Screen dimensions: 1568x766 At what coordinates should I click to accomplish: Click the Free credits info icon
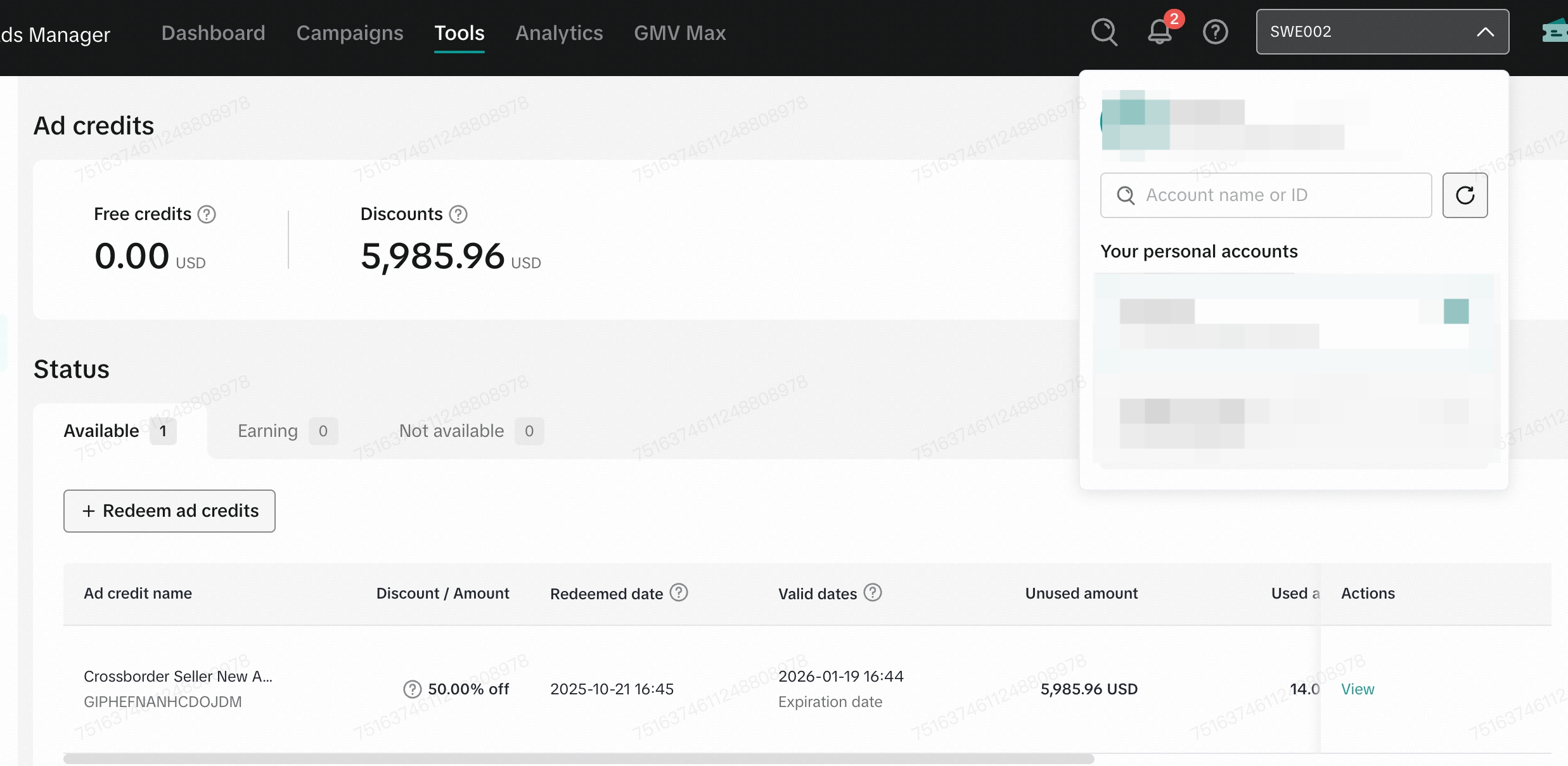[207, 214]
